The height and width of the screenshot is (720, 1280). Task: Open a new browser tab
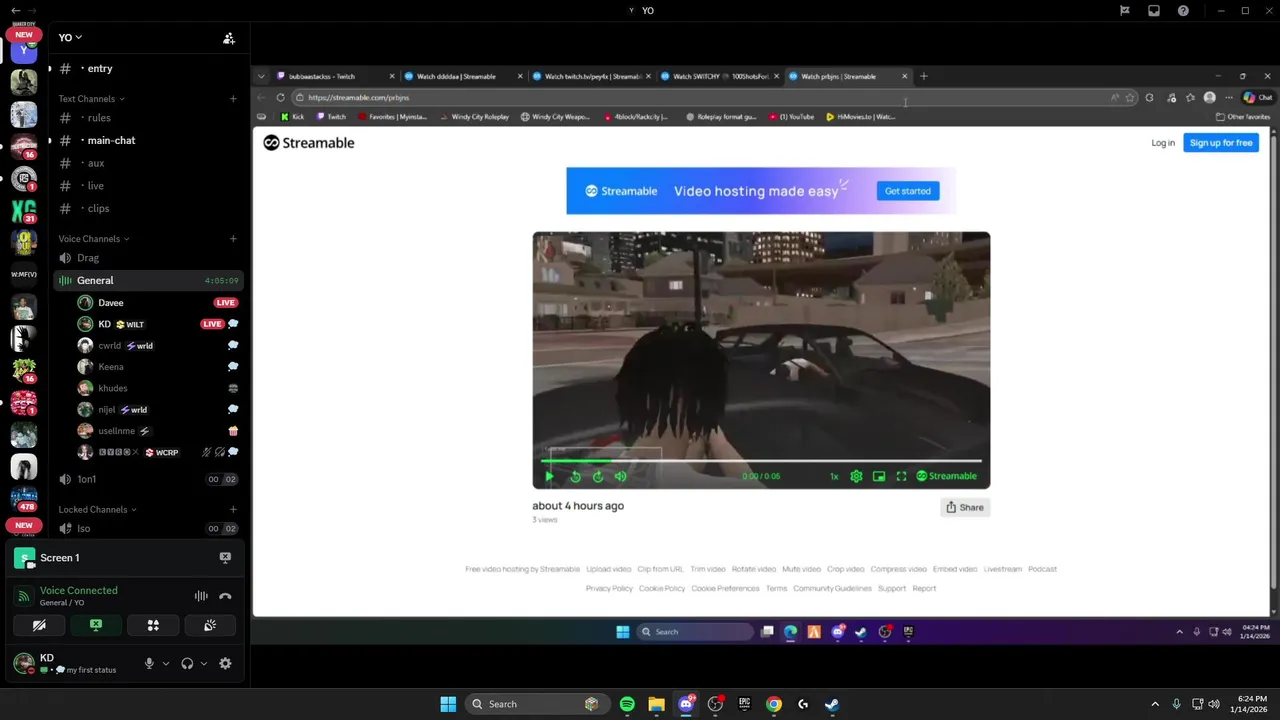tap(923, 76)
